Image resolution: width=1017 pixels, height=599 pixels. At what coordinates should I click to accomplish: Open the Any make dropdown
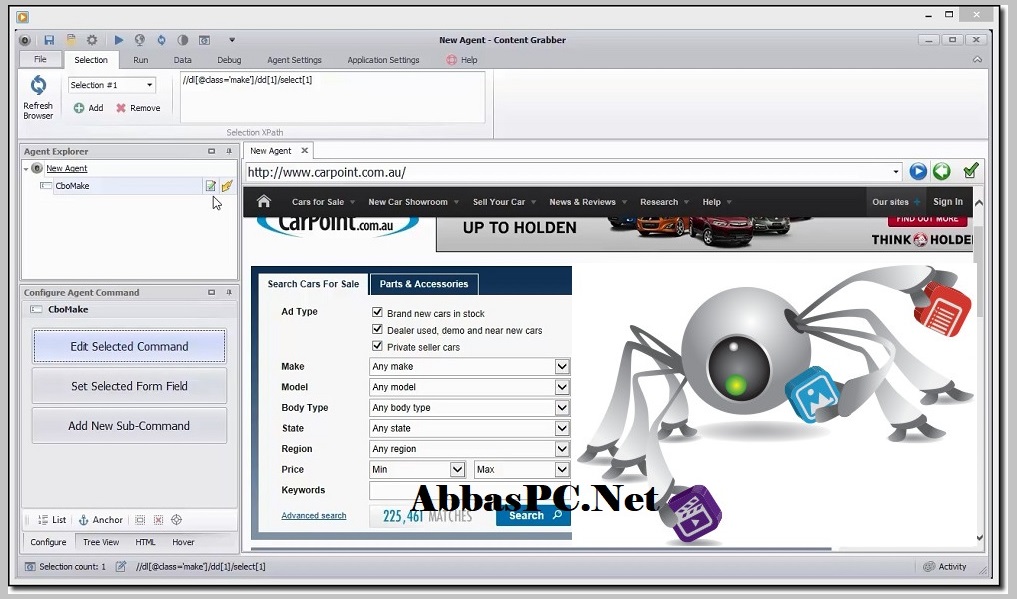[x=562, y=366]
